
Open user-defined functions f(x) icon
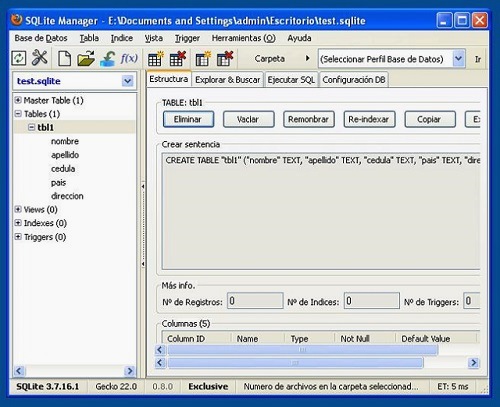(129, 59)
